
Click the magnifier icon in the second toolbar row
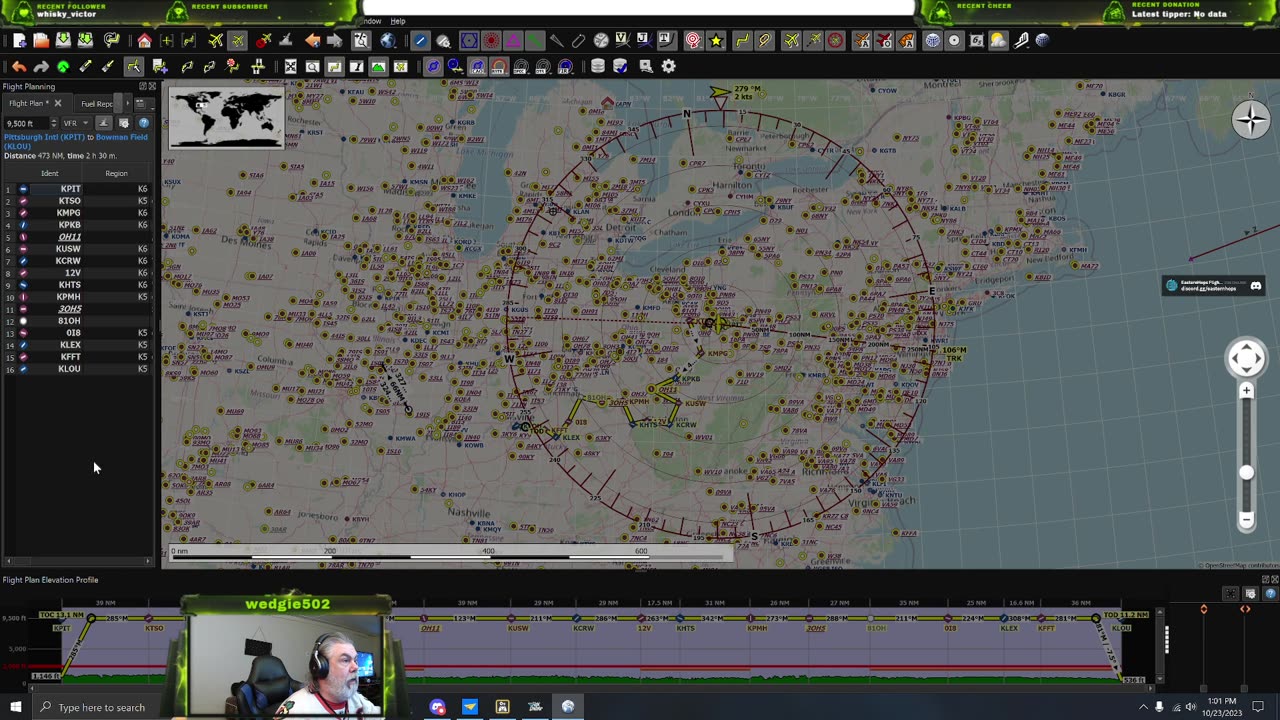pyautogui.click(x=312, y=66)
